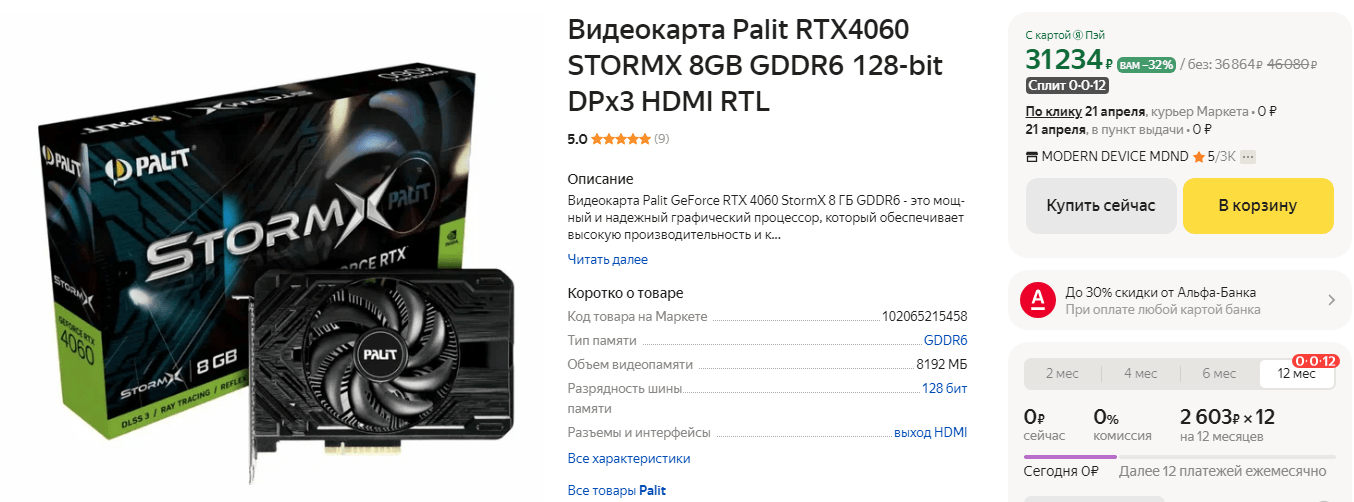Open the GDDR6 memory type link
This screenshot has width=1354, height=502.
pos(945,341)
